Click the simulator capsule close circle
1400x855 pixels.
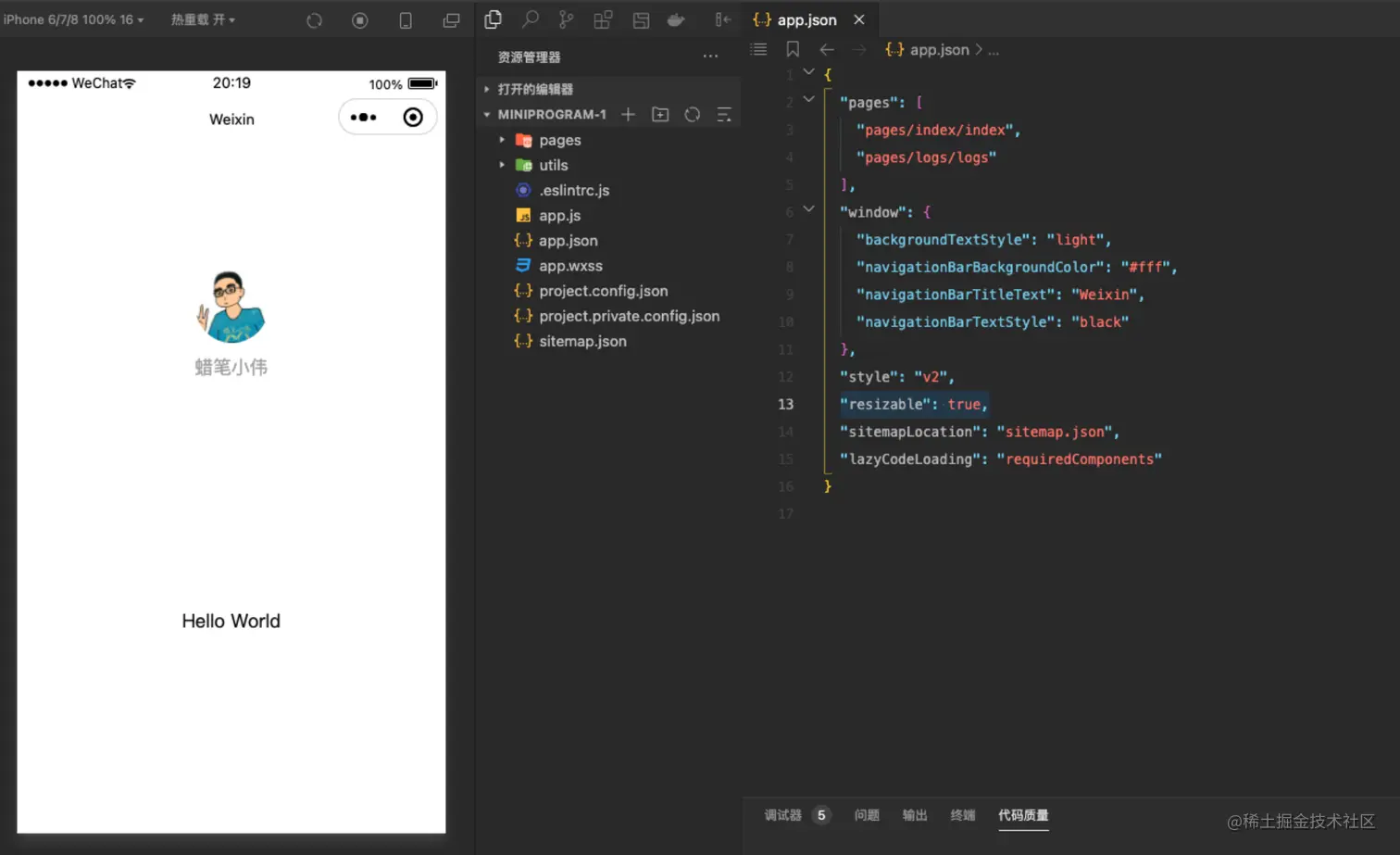(413, 118)
